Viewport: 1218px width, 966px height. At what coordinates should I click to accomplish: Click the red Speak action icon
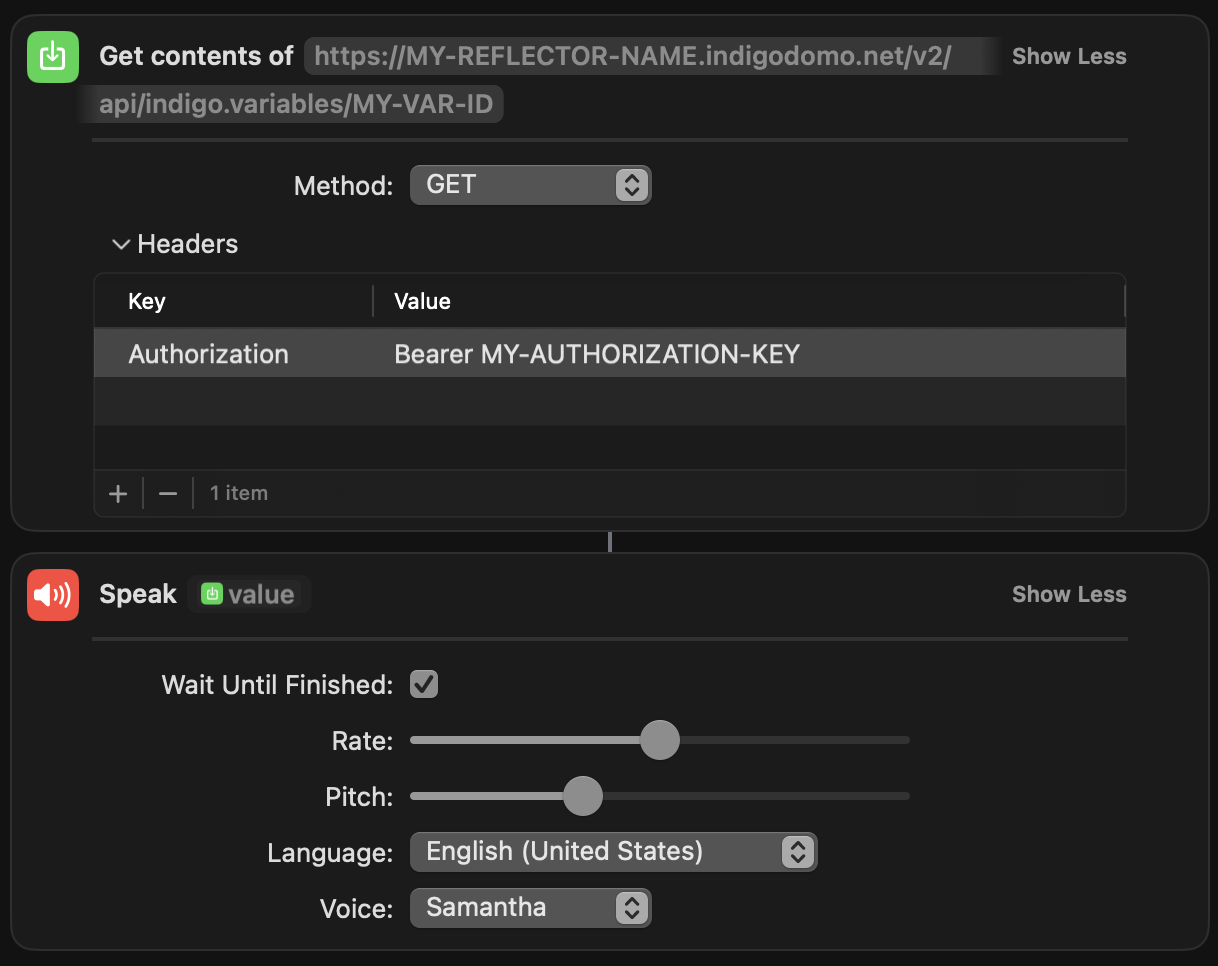(52, 594)
